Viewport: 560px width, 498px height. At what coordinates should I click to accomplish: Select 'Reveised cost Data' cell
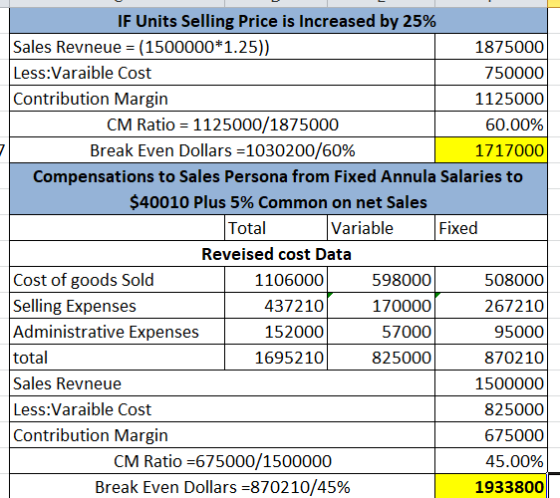[278, 254]
